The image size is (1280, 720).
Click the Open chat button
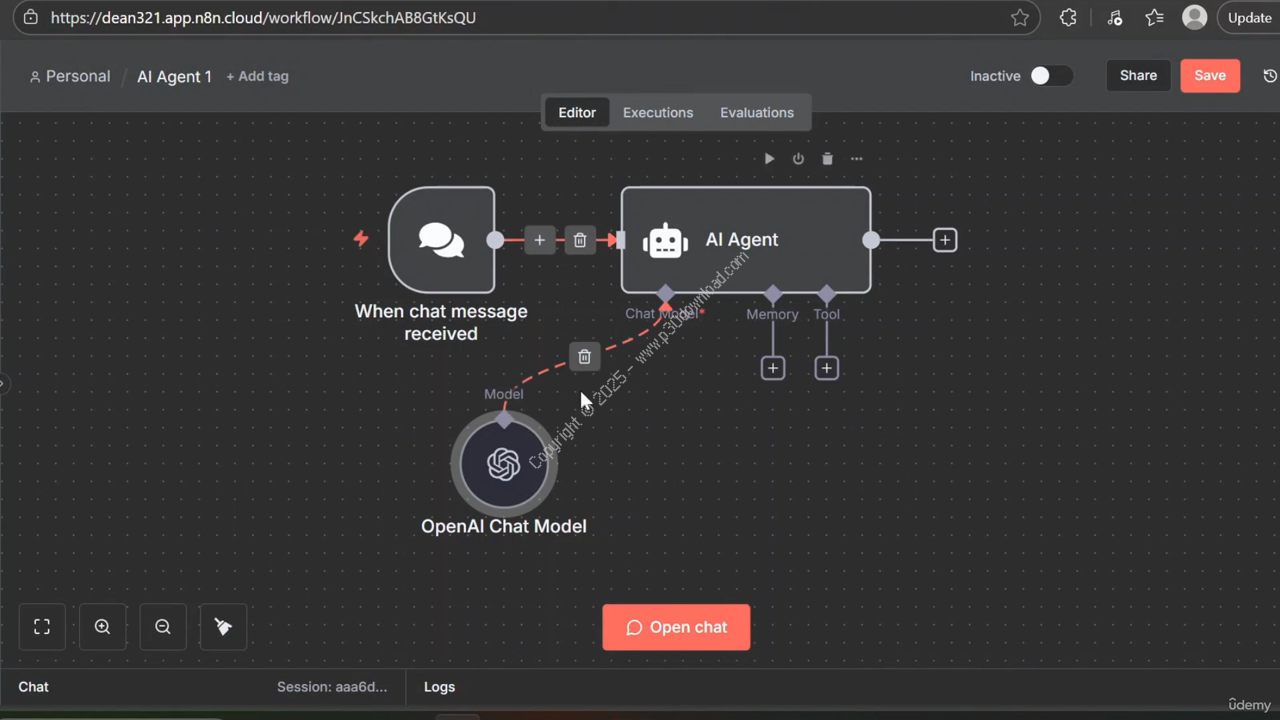(x=676, y=627)
